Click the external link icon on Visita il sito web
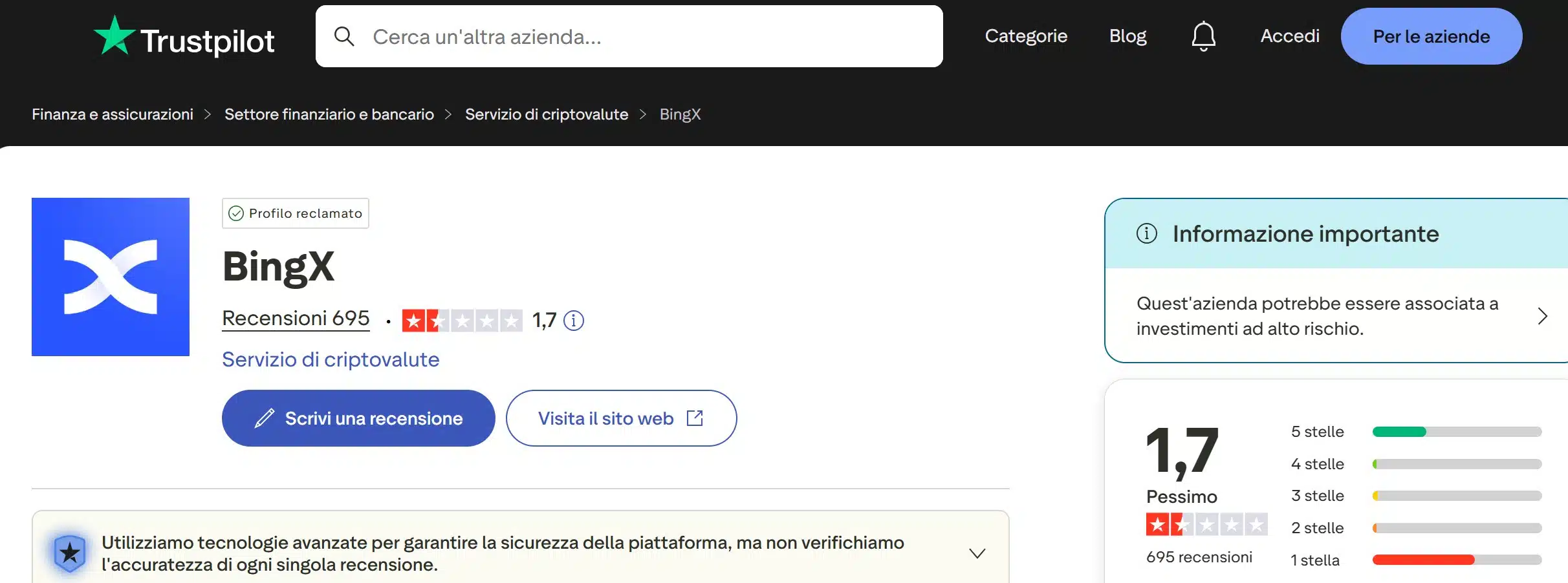This screenshot has height=583, width=1568. pyautogui.click(x=695, y=418)
